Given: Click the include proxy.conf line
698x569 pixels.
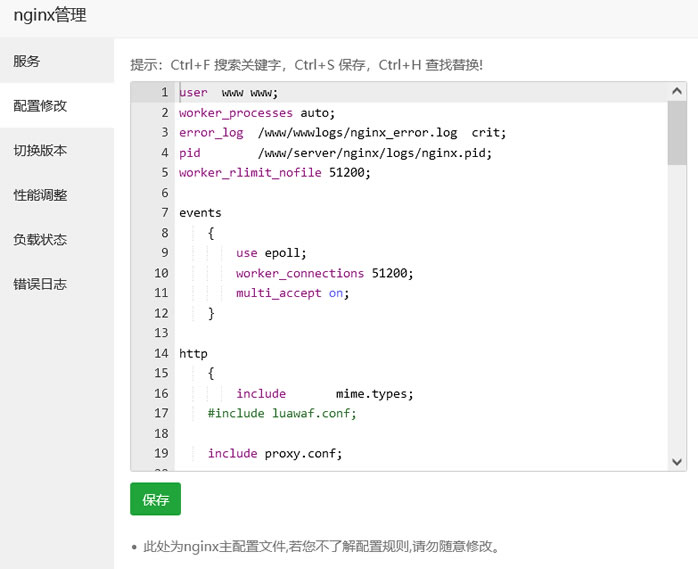Looking at the screenshot, I should [274, 453].
